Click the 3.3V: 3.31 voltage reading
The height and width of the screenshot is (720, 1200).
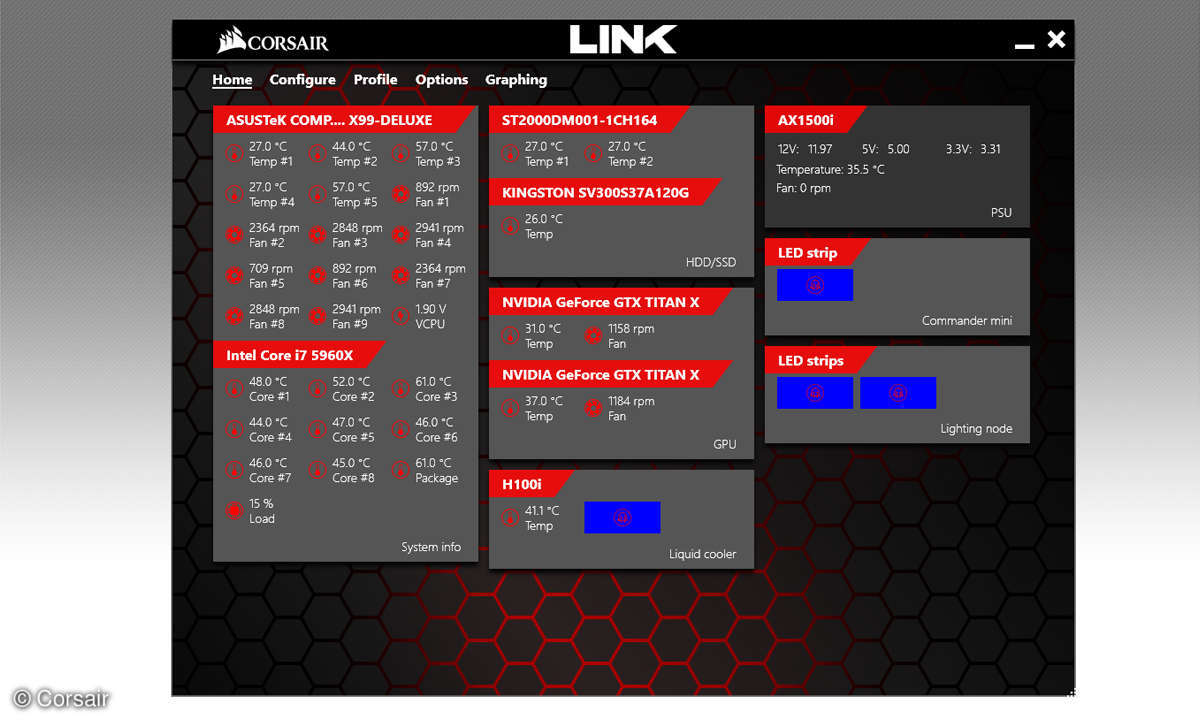[973, 149]
